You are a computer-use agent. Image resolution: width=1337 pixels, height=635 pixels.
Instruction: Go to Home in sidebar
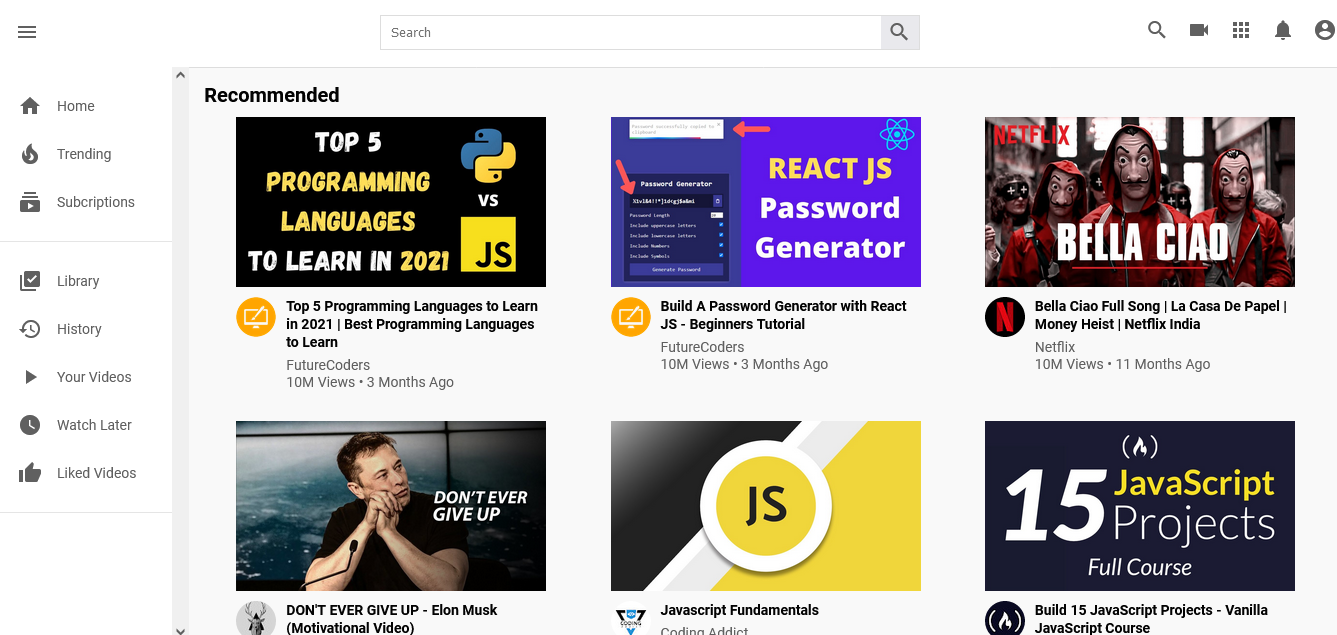(x=75, y=106)
